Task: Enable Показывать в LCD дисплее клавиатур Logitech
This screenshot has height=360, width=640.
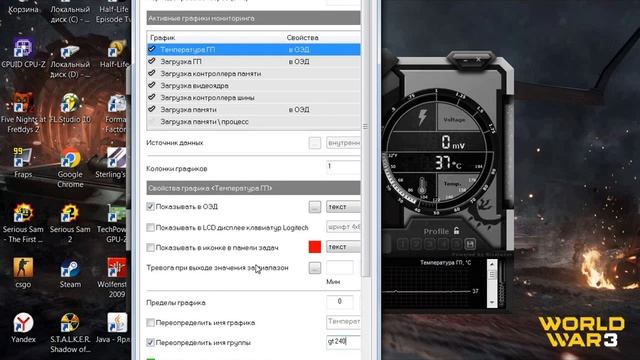Action: click(x=150, y=227)
